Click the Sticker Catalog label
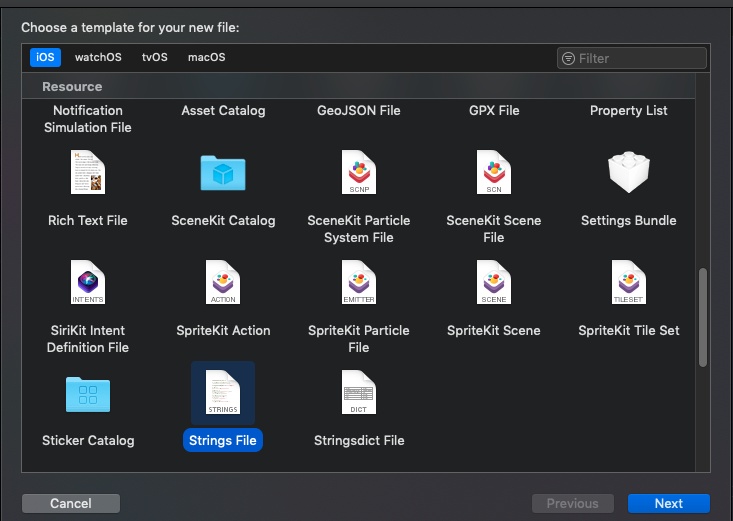The image size is (733, 521). tap(88, 441)
